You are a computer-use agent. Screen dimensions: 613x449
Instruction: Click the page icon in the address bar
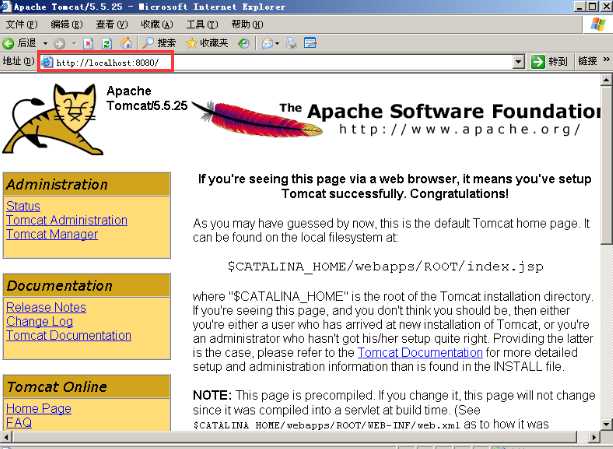click(x=47, y=62)
